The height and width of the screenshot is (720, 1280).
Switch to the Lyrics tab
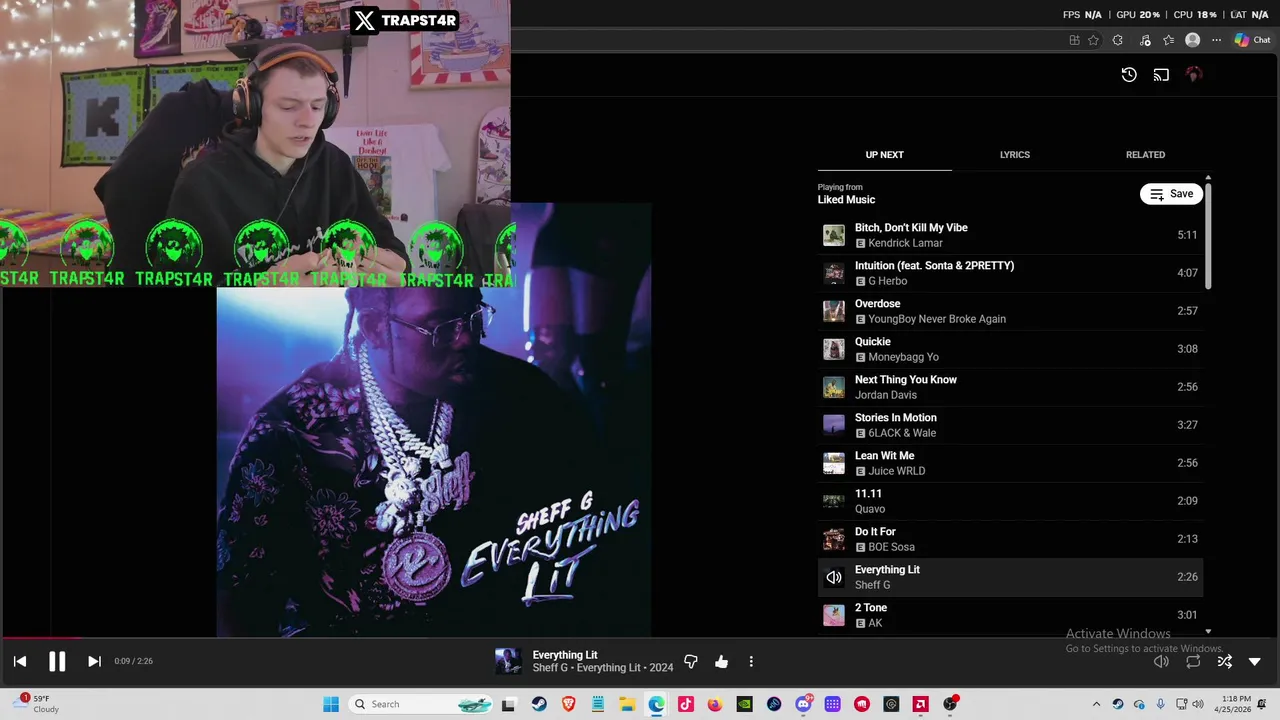coord(1014,155)
